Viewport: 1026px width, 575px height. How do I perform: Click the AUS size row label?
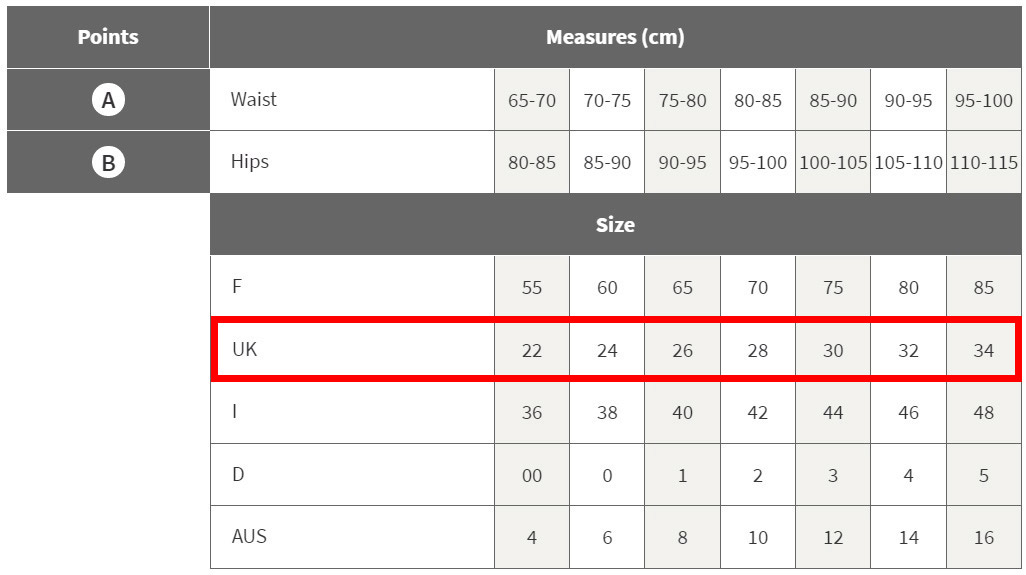[249, 536]
